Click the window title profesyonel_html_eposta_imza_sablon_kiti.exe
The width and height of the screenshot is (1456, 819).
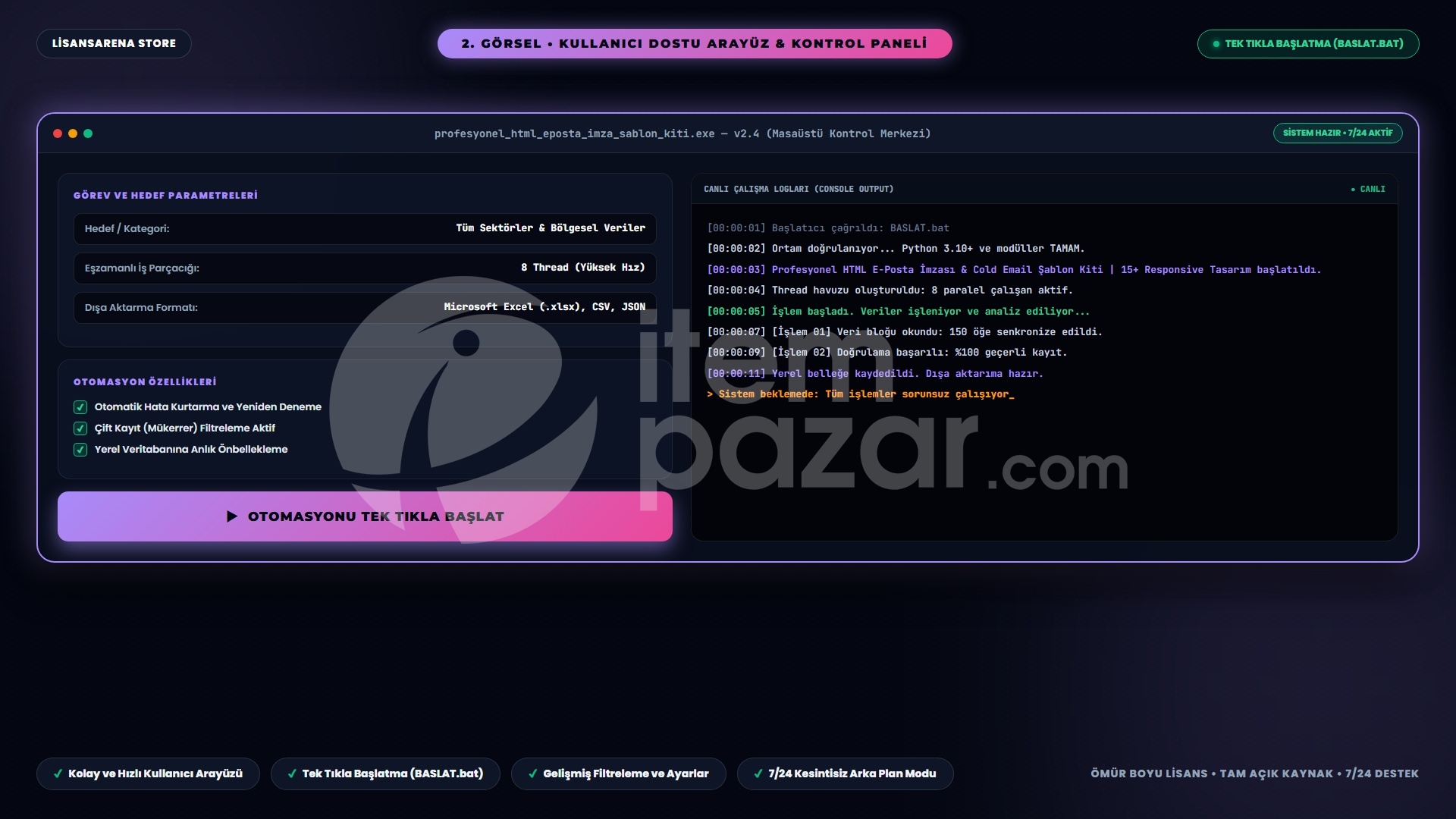(x=682, y=133)
